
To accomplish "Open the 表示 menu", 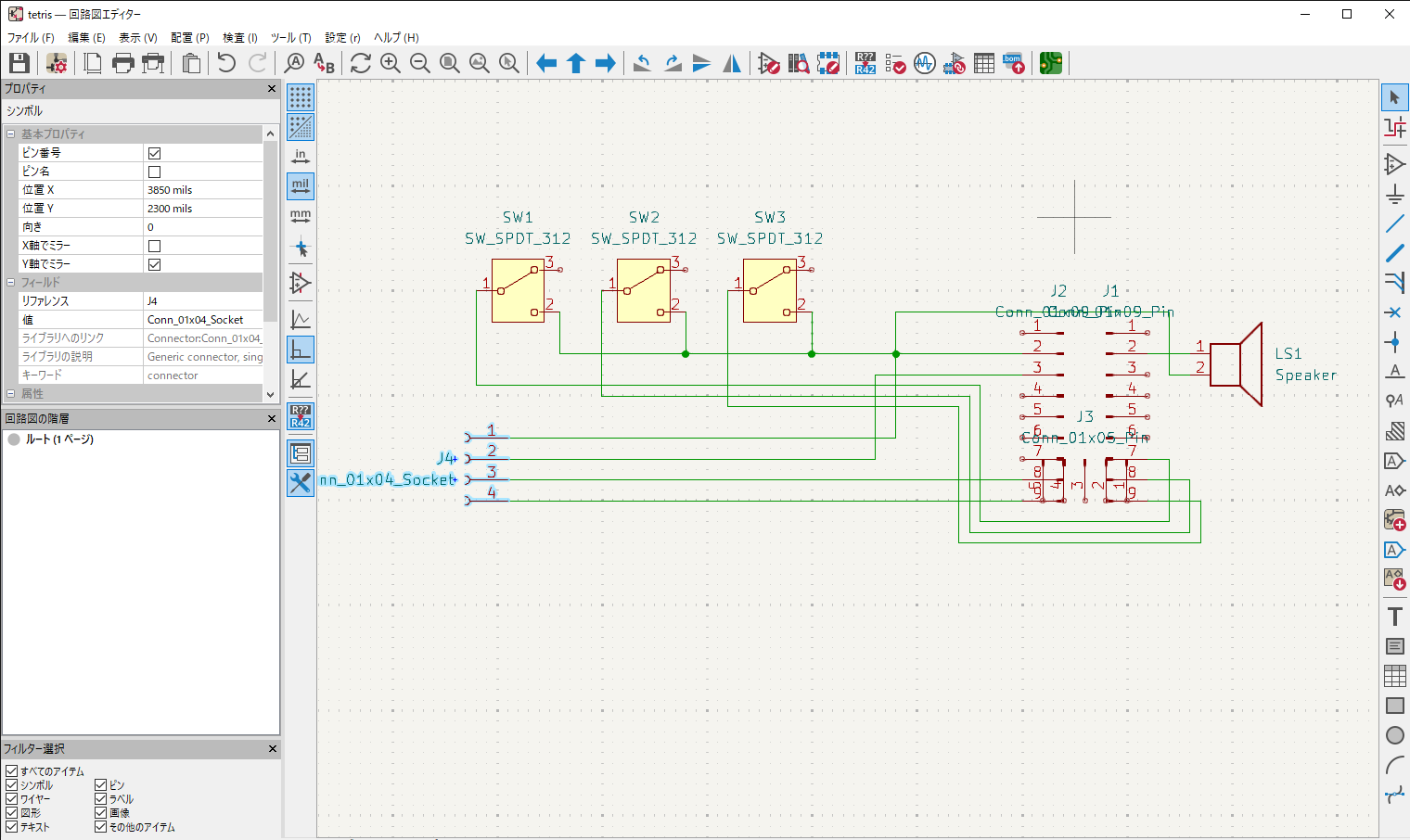I will click(138, 38).
